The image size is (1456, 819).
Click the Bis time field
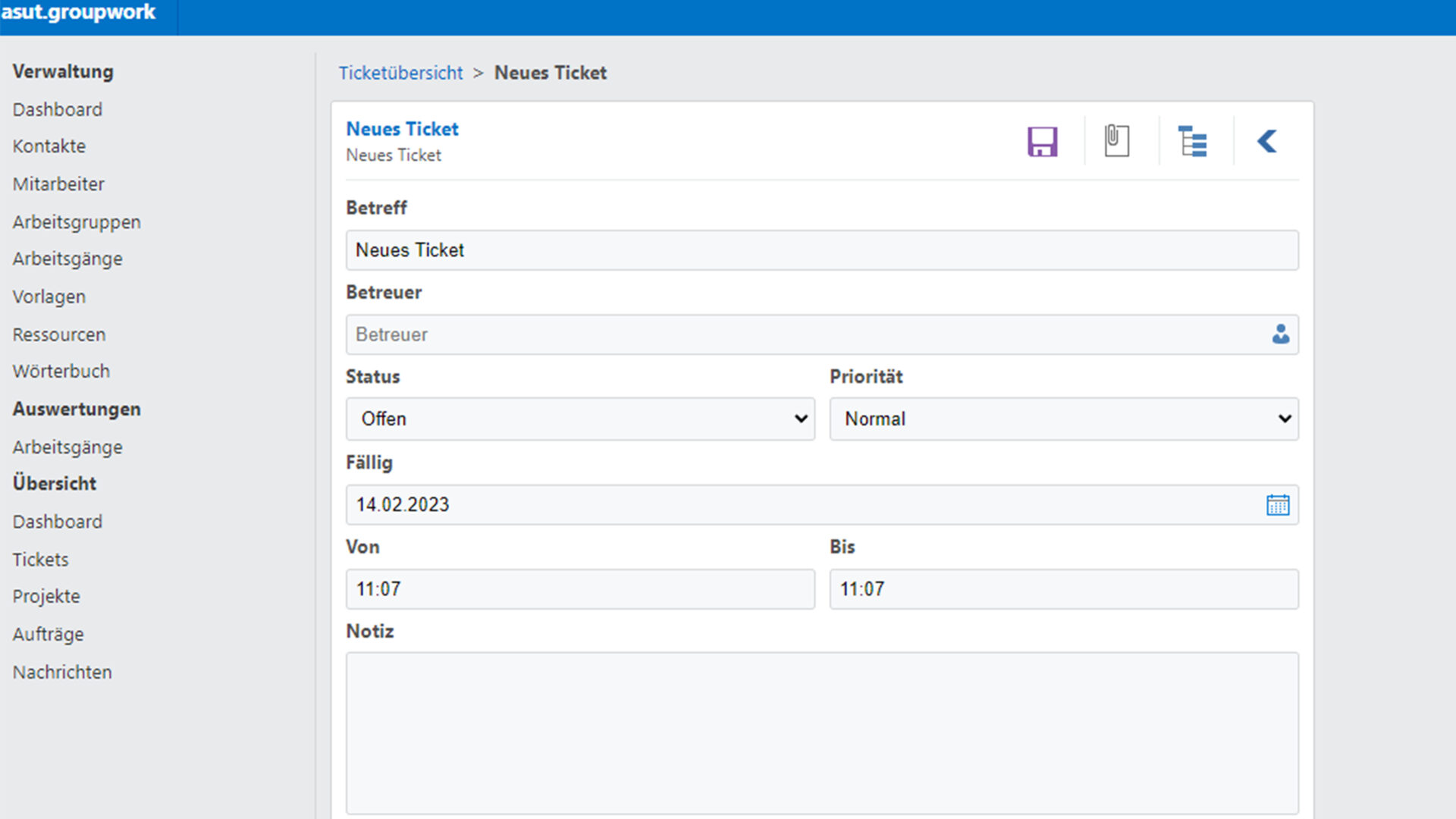click(1063, 589)
